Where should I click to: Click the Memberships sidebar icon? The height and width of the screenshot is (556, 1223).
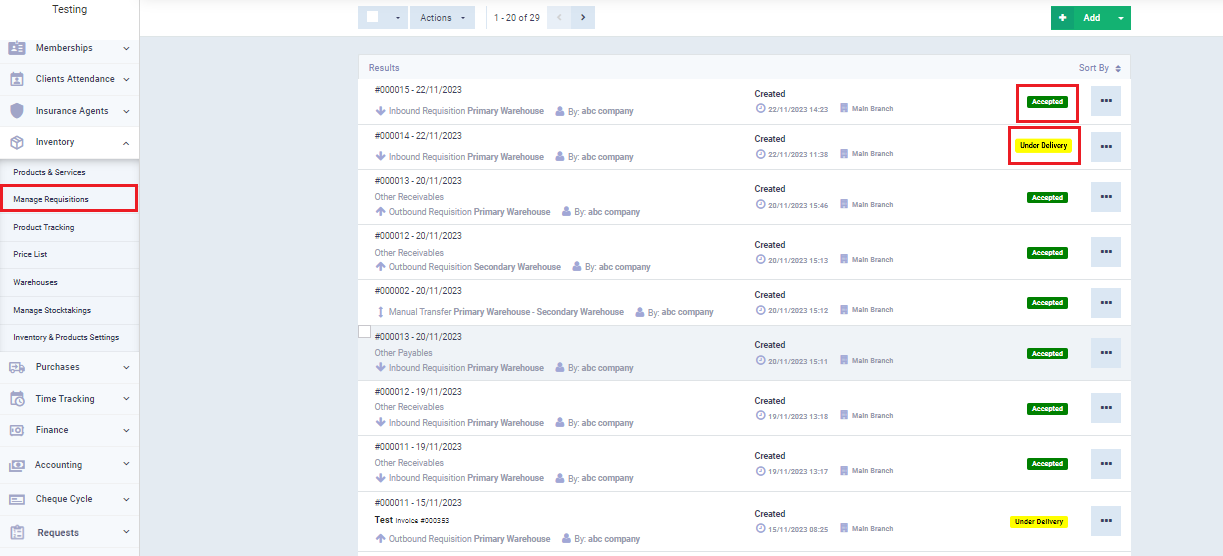point(17,48)
